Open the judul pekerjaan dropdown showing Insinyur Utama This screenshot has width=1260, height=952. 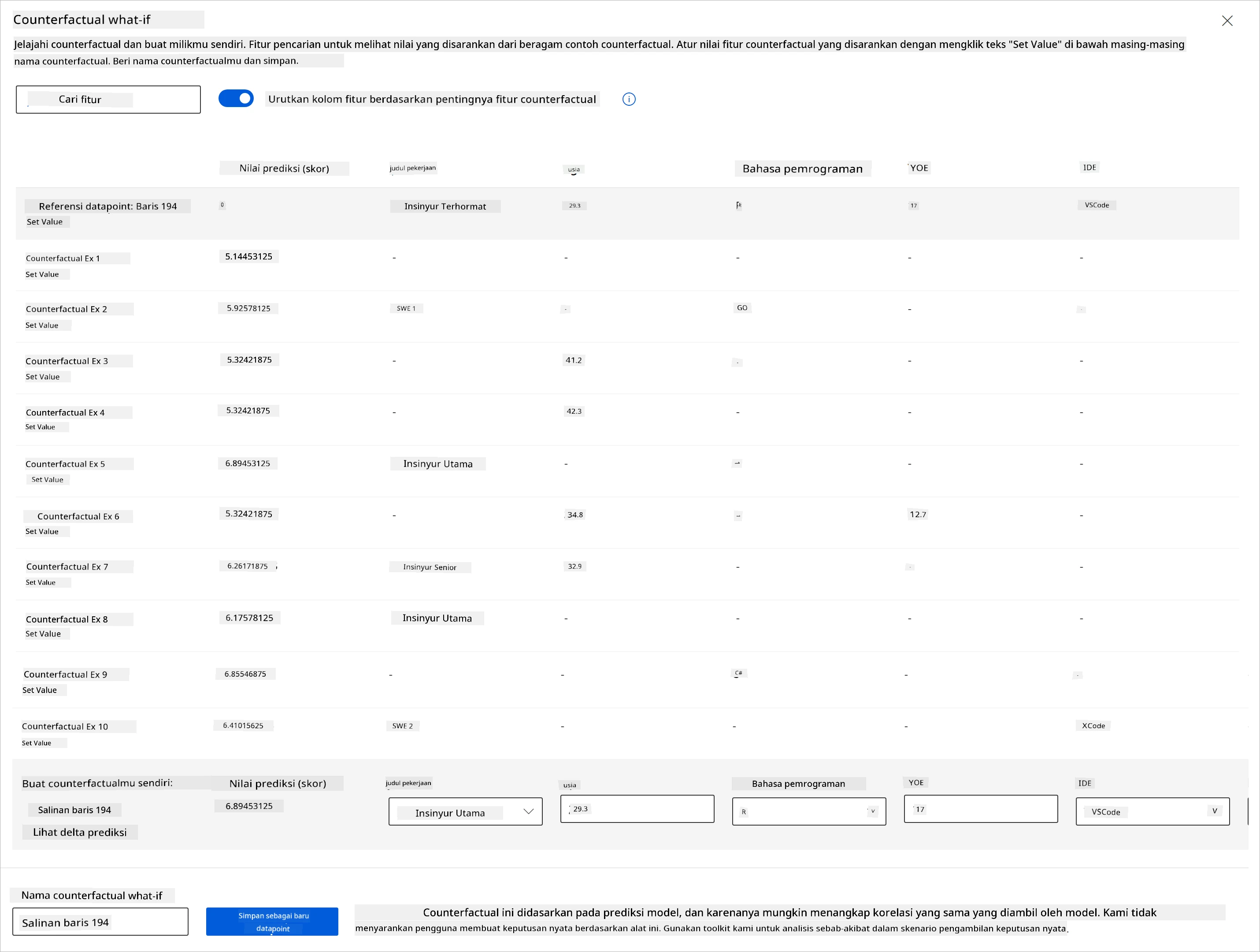tap(465, 812)
